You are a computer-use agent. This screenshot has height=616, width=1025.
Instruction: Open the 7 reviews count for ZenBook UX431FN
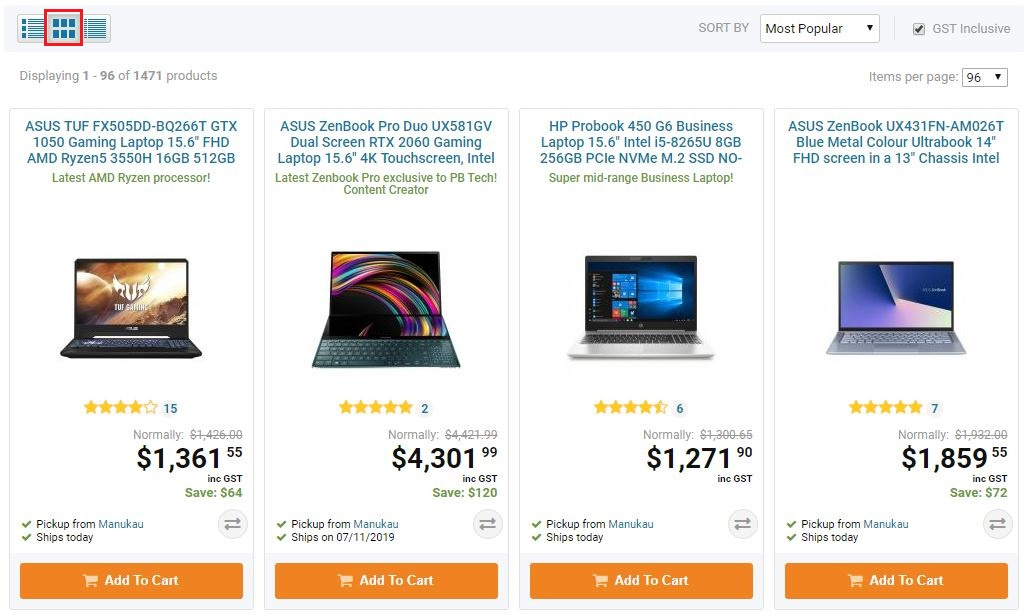click(935, 408)
